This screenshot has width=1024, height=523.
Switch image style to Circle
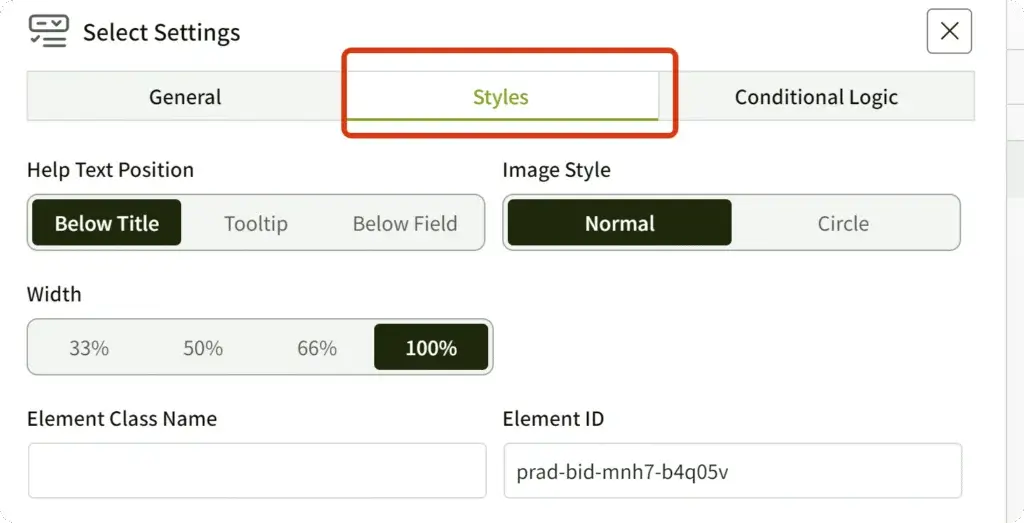click(x=843, y=223)
